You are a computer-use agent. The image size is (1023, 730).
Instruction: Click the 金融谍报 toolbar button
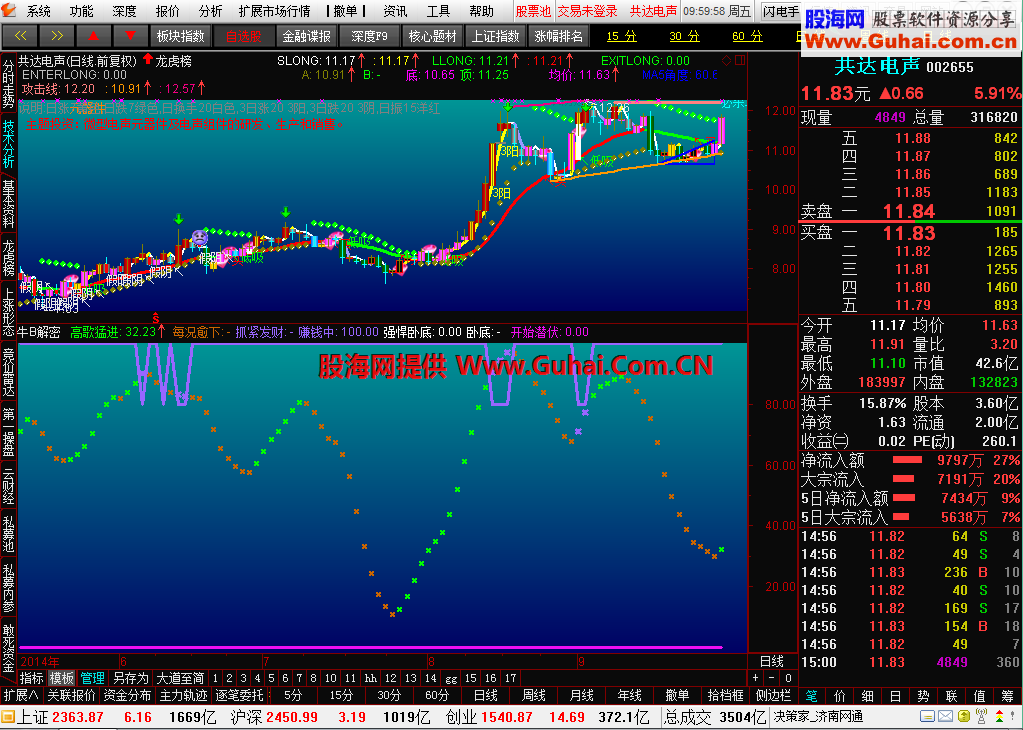(306, 36)
